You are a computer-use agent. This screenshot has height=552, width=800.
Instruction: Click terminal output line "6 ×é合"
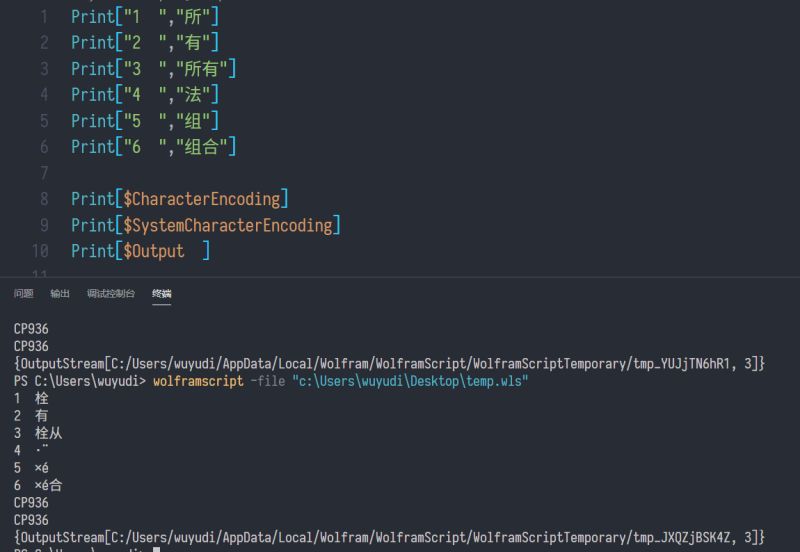[x=38, y=485]
